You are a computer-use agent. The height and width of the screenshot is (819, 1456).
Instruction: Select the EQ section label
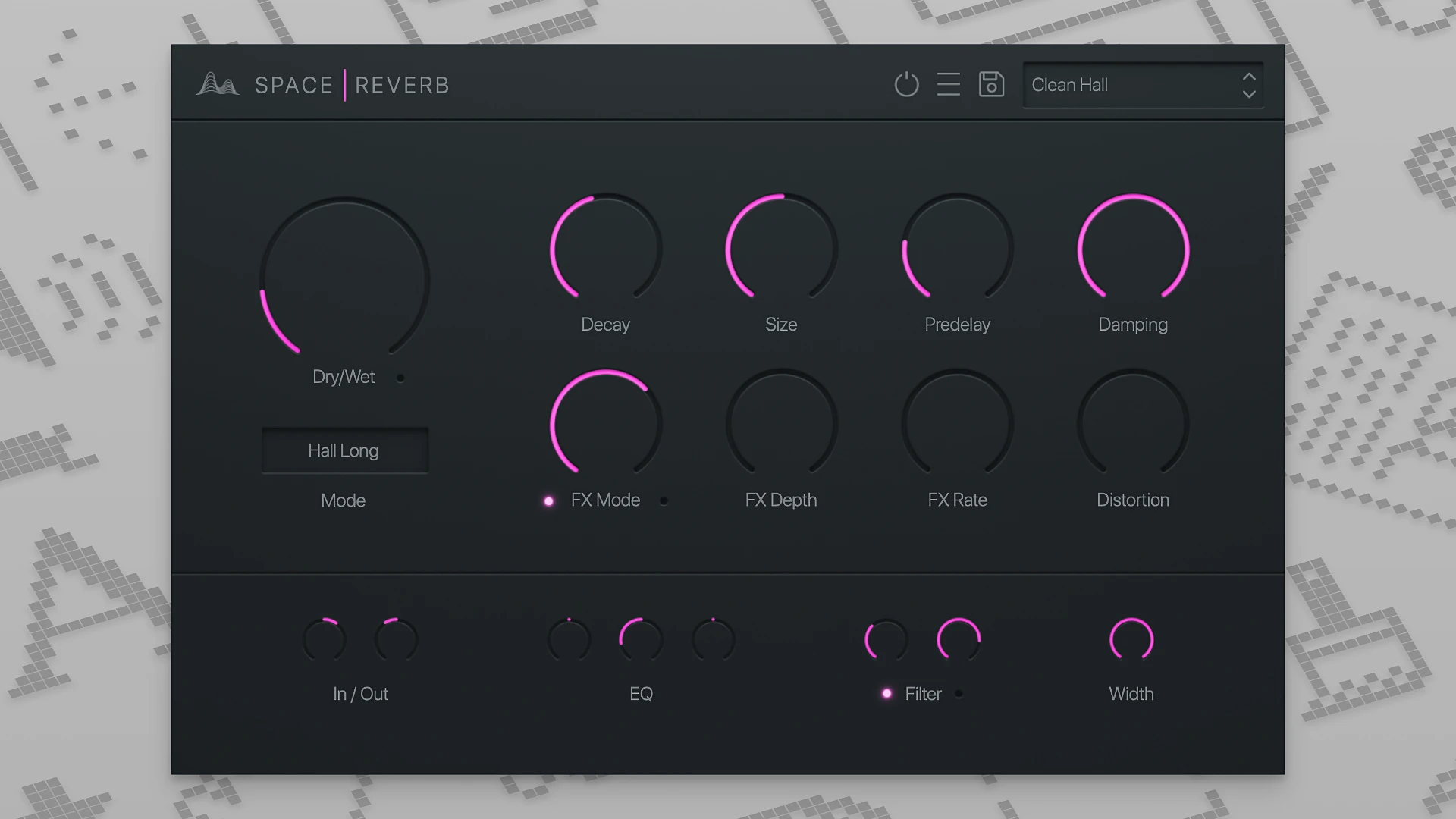[x=641, y=693]
